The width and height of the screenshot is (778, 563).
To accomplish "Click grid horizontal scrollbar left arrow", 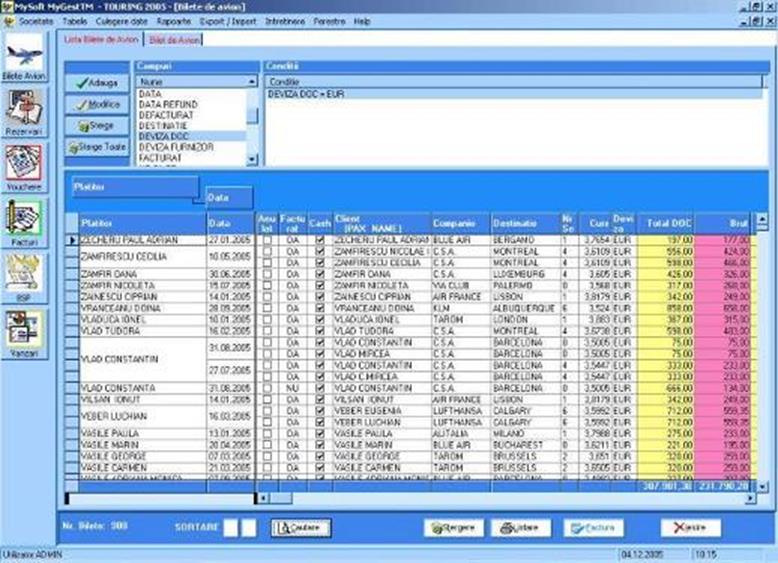I will click(262, 498).
